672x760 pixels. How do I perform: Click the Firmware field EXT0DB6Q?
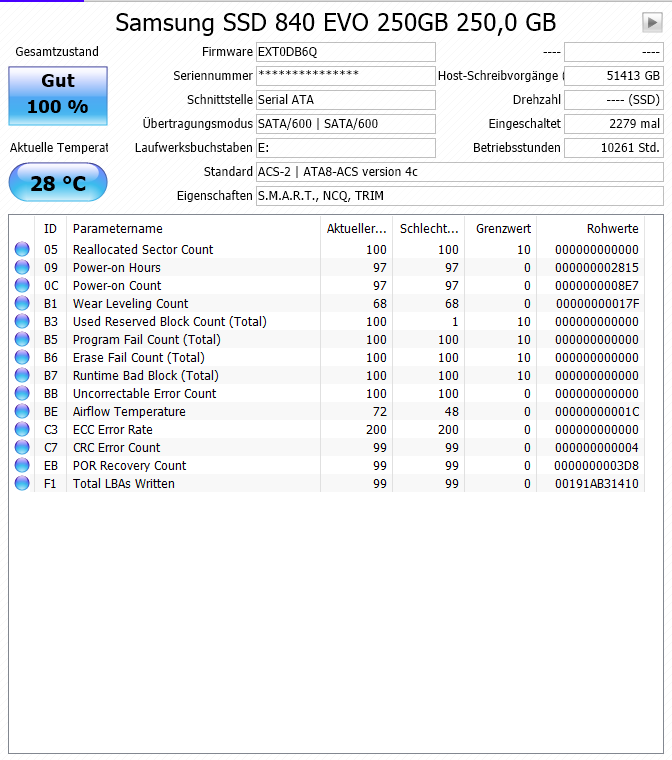[346, 52]
